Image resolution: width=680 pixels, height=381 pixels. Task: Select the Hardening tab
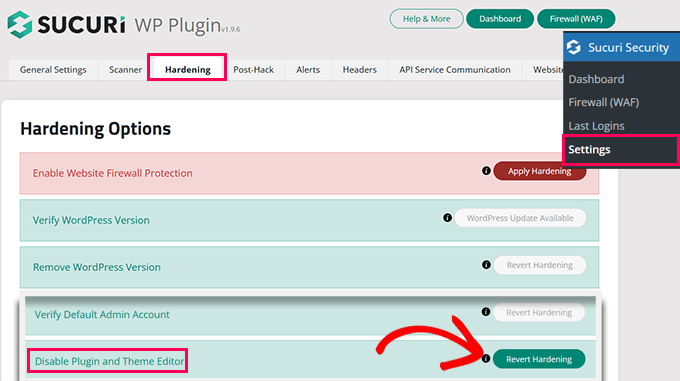(187, 69)
